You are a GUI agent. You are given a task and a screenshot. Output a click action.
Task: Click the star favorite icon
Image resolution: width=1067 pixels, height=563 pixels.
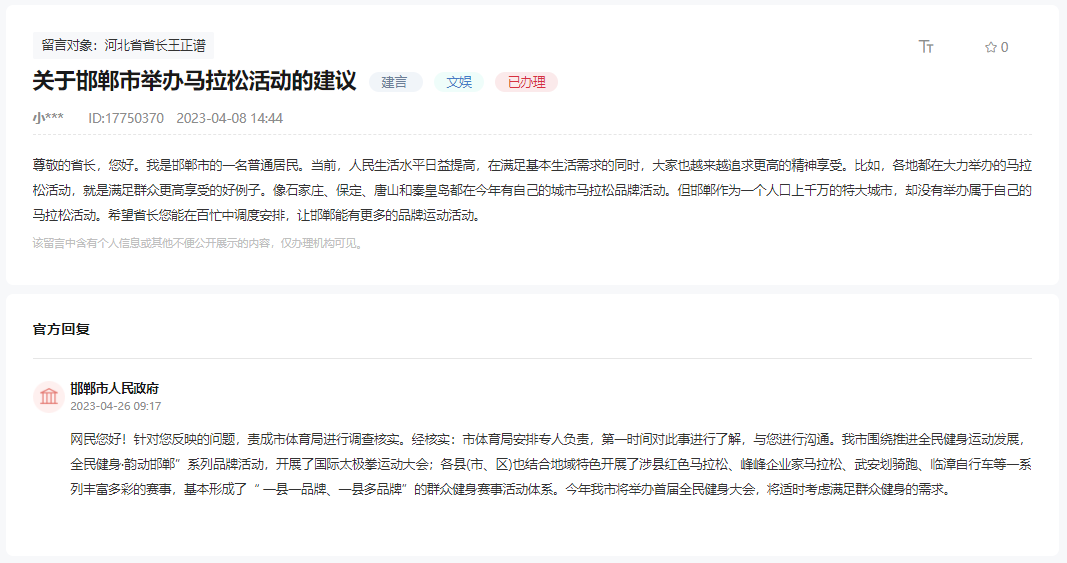point(990,47)
